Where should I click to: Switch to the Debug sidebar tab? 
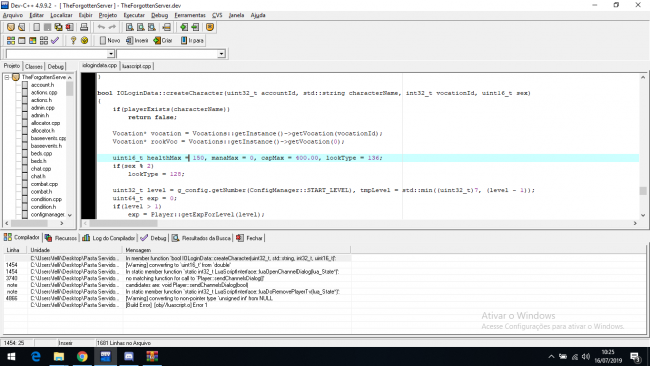pyautogui.click(x=55, y=66)
